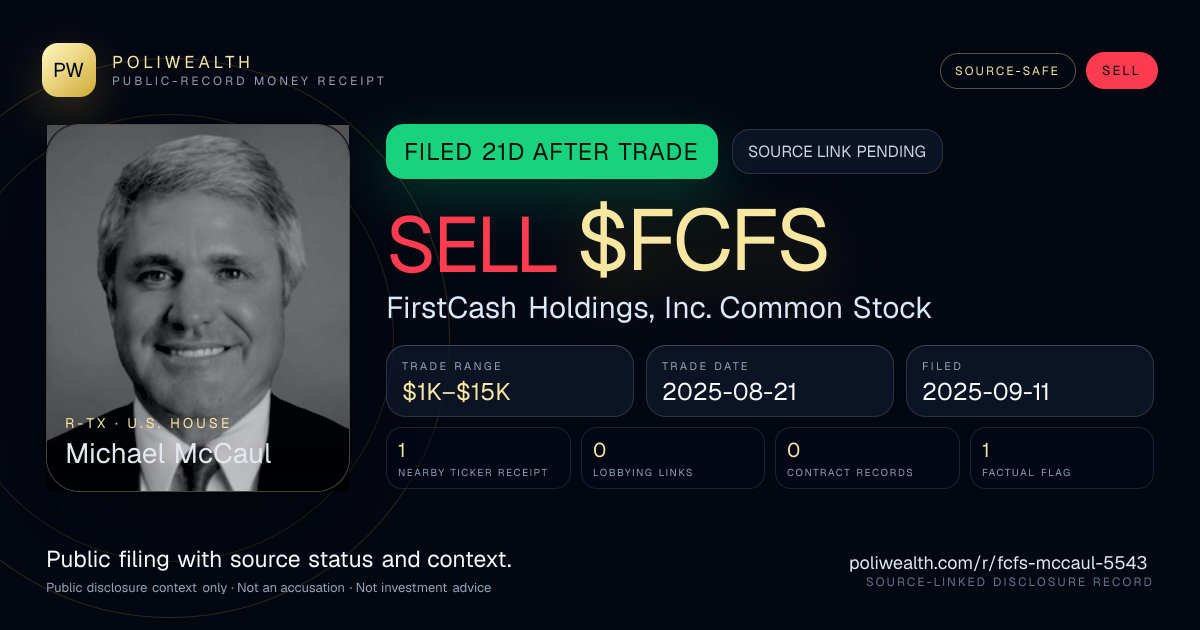Open the Michael McCaul portrait photo
Image resolution: width=1200 pixels, height=630 pixels.
tap(198, 307)
